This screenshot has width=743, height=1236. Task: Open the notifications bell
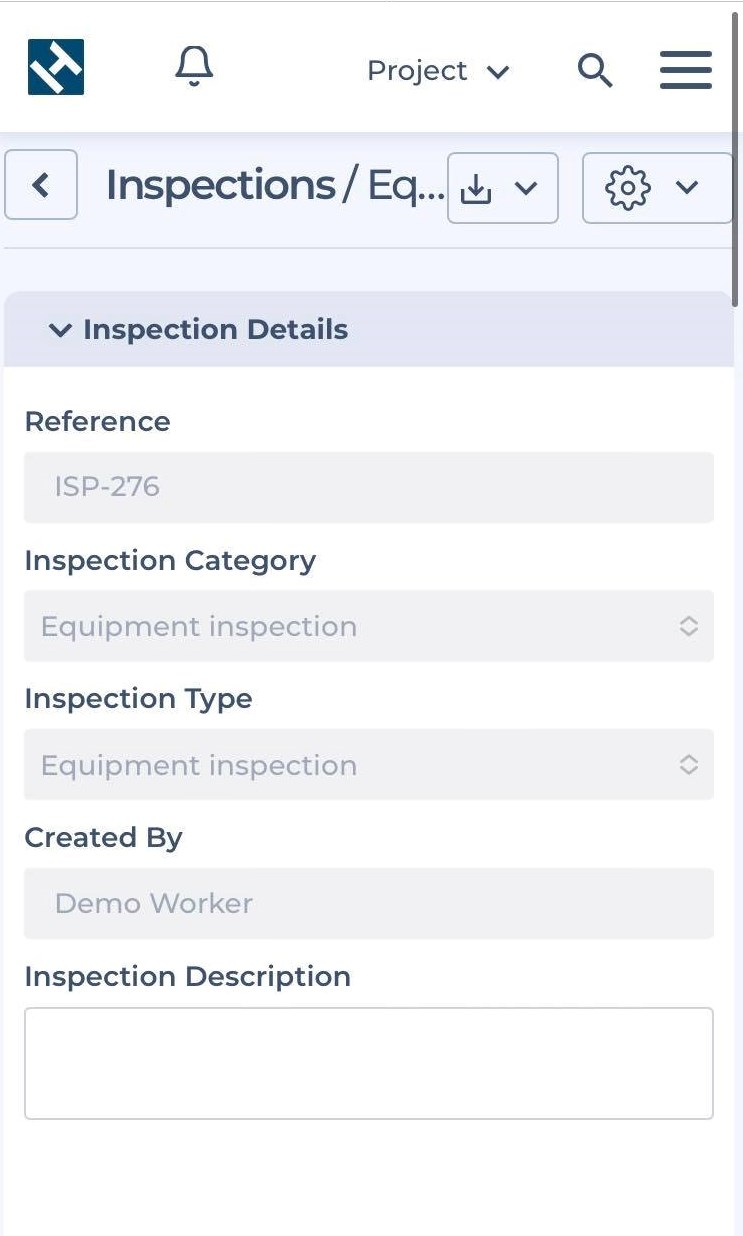click(x=194, y=67)
